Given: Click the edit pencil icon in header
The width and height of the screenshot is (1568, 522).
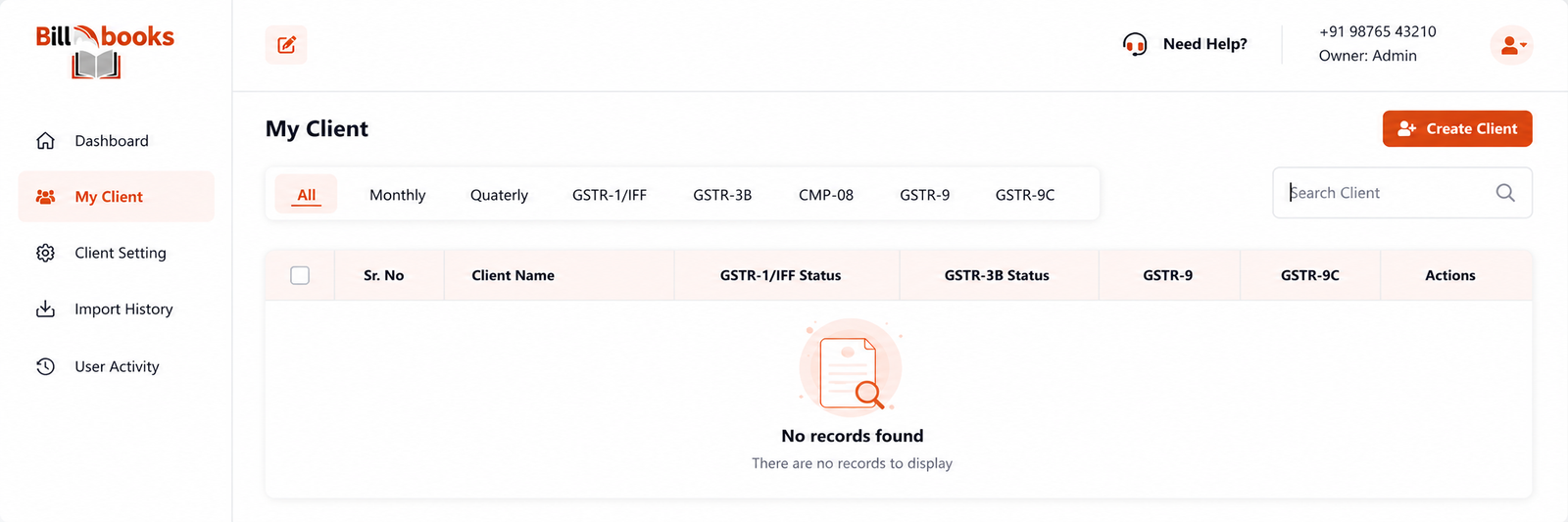Looking at the screenshot, I should tap(286, 45).
